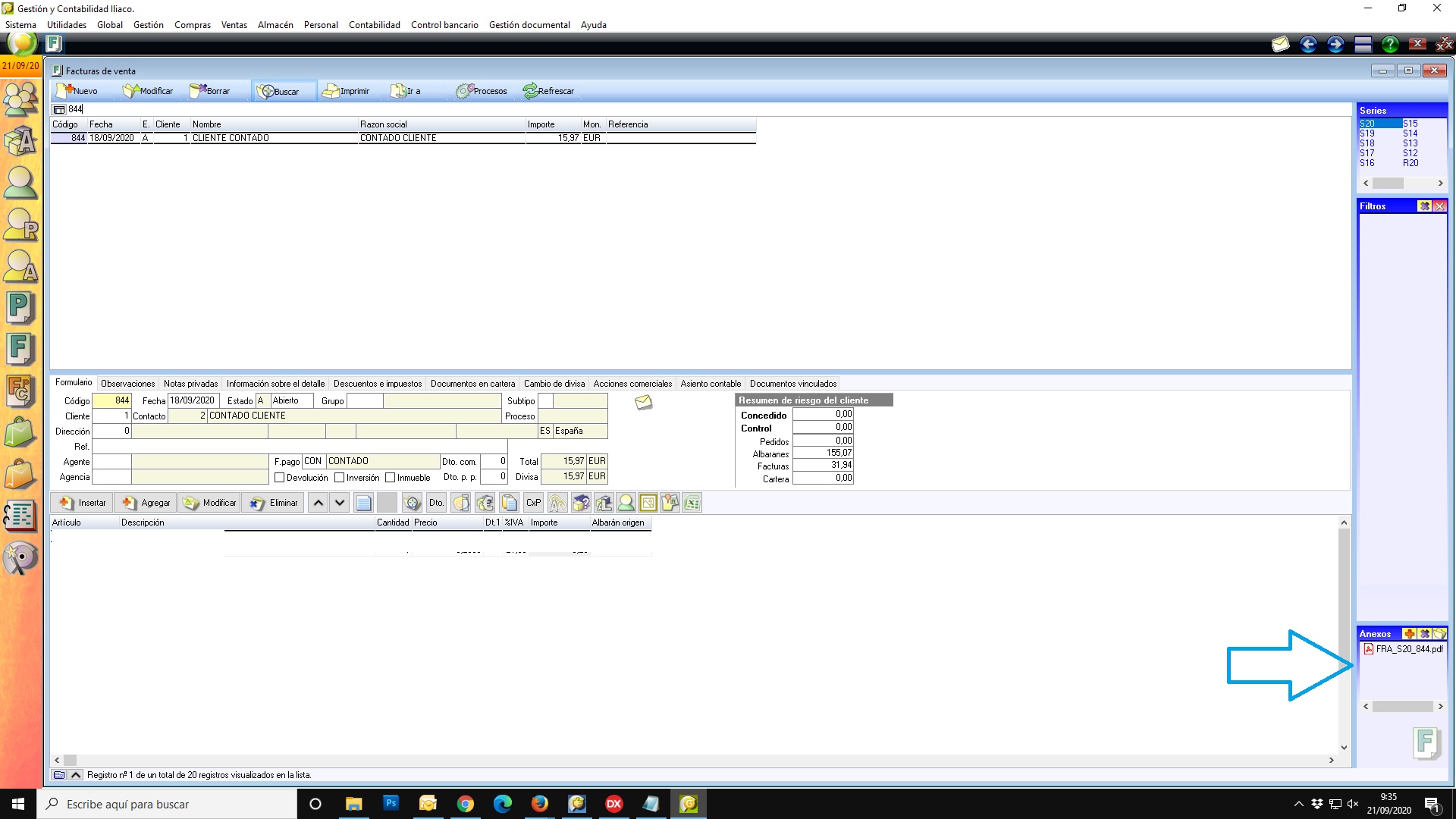
Task: Click the customer person icon in detail toolbar
Action: point(626,503)
